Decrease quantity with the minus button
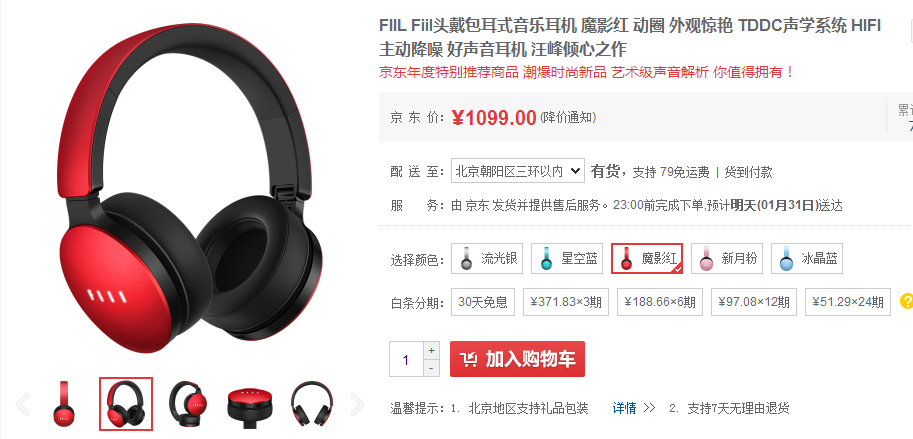This screenshot has height=439, width=913. (431, 368)
